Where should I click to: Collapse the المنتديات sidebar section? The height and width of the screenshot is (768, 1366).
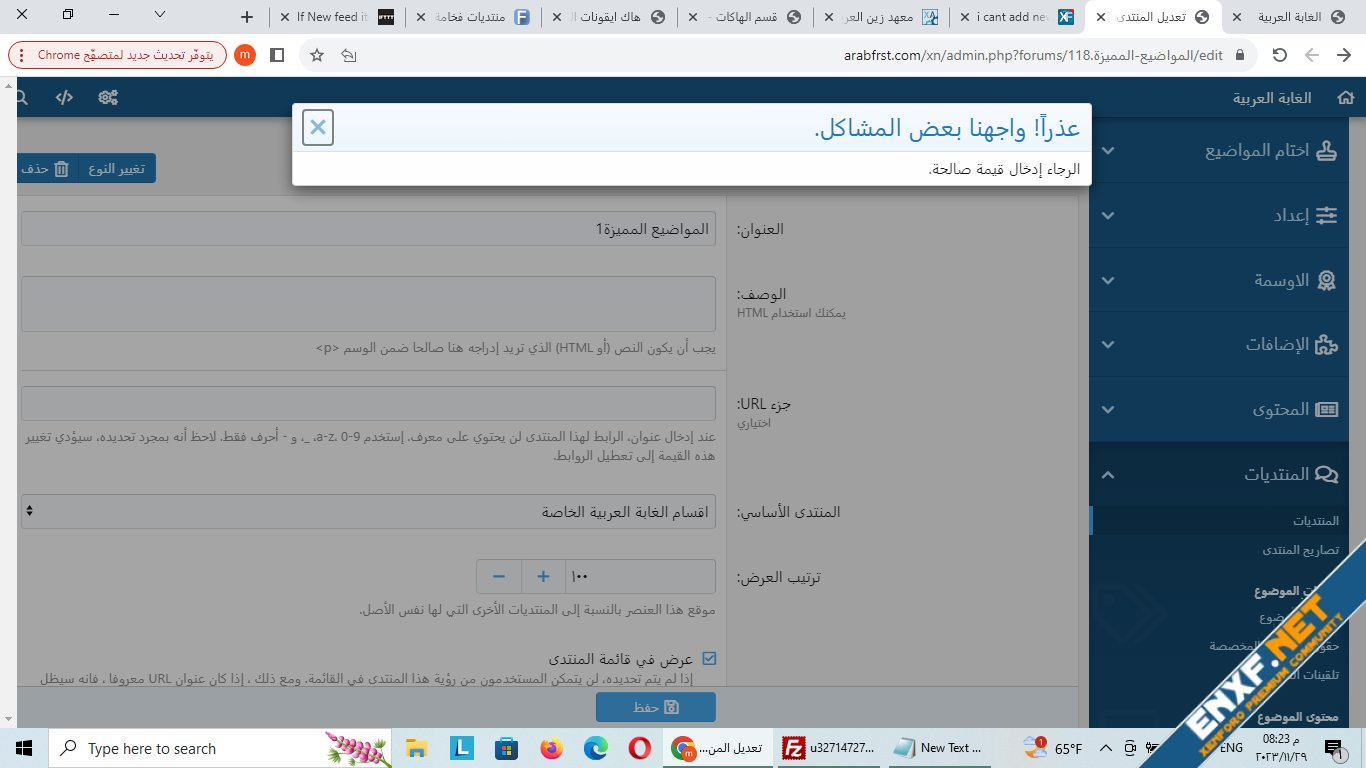pyautogui.click(x=1226, y=474)
